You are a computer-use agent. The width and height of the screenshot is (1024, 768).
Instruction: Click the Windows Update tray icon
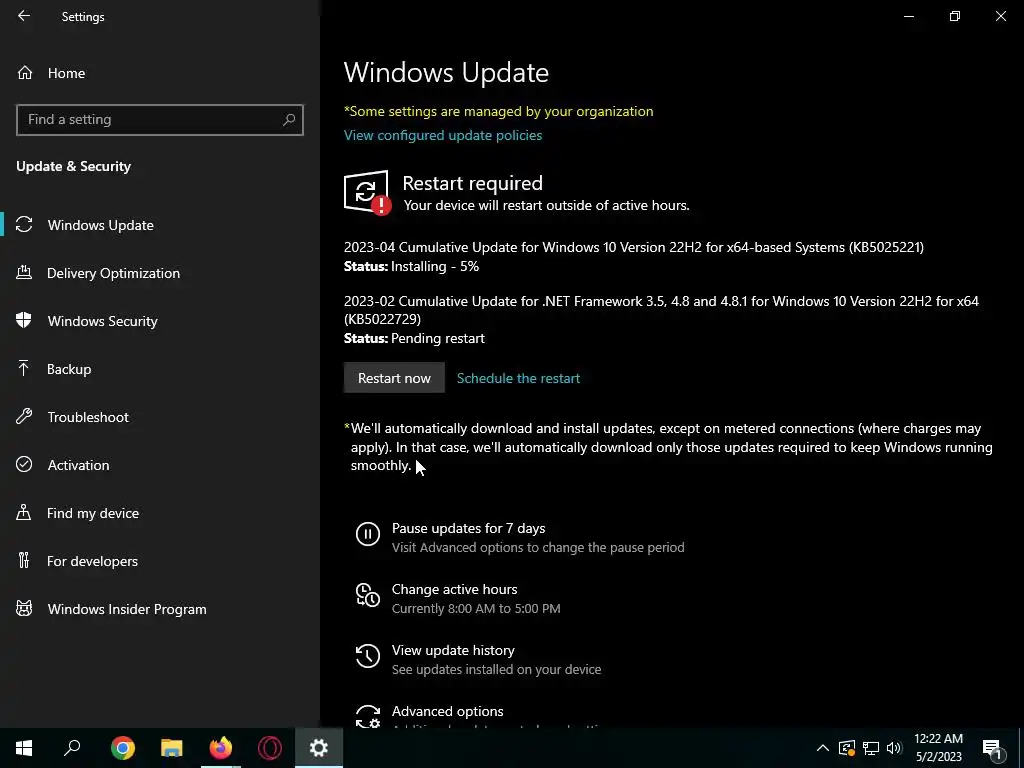point(846,748)
